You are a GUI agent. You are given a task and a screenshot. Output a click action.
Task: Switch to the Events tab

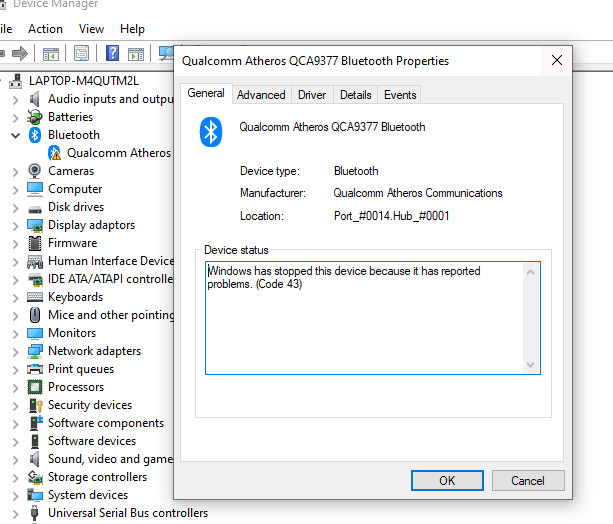tap(400, 95)
